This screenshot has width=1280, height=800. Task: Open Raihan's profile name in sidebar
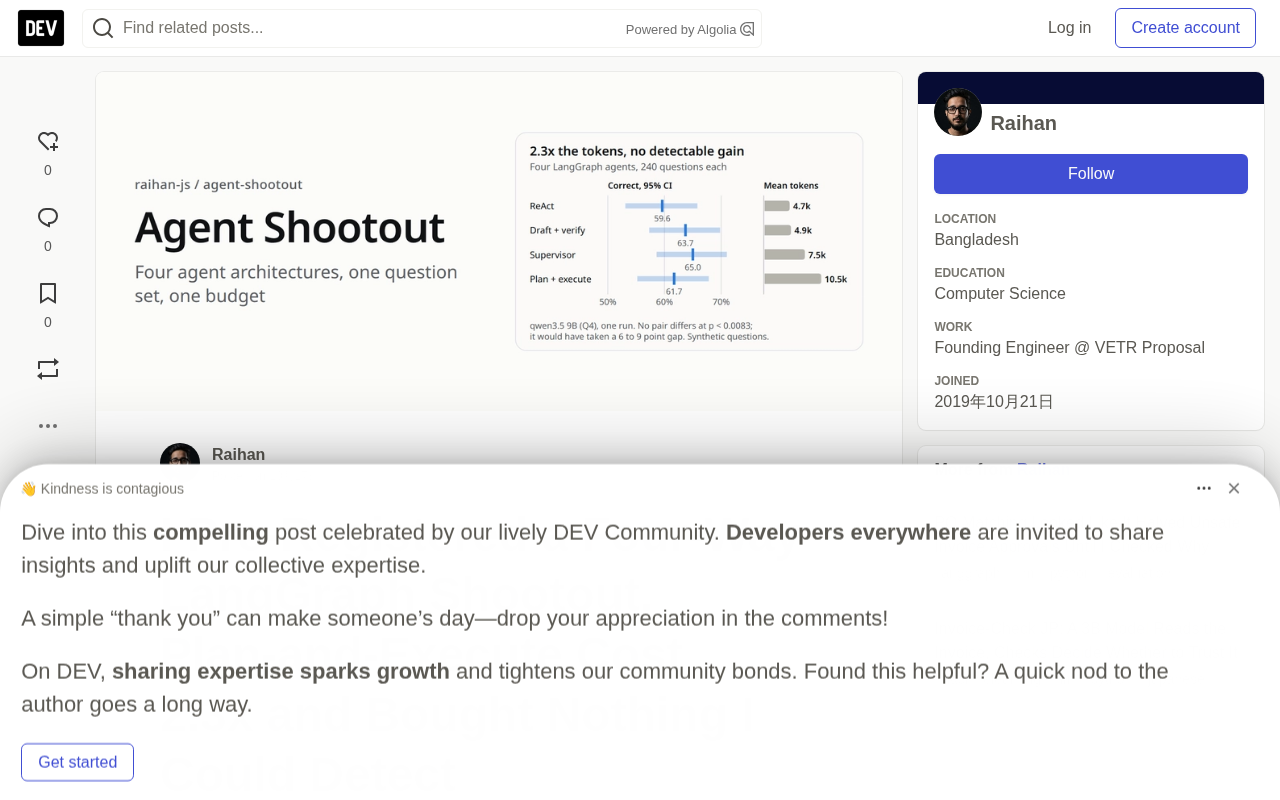(1023, 123)
